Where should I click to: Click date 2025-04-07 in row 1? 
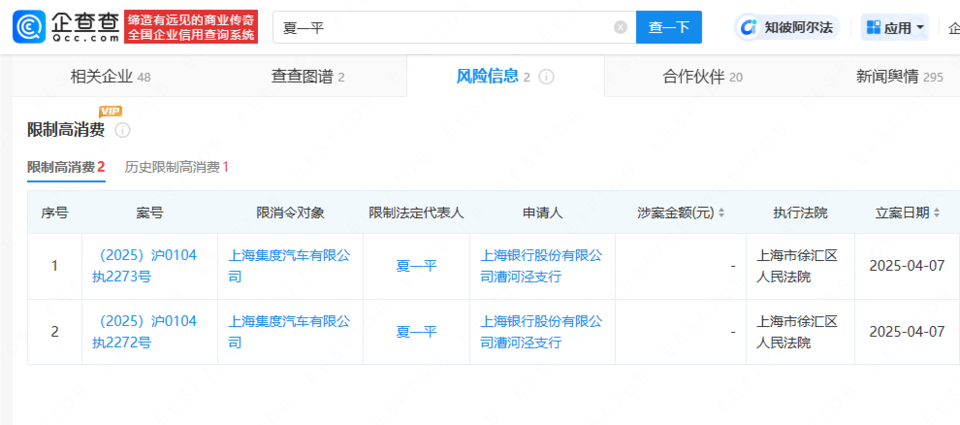907,266
